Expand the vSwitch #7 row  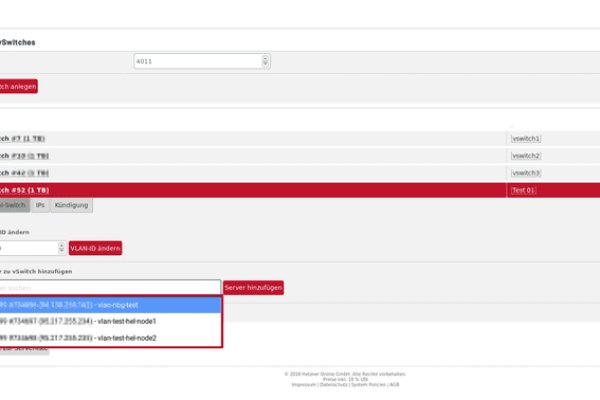(25, 139)
